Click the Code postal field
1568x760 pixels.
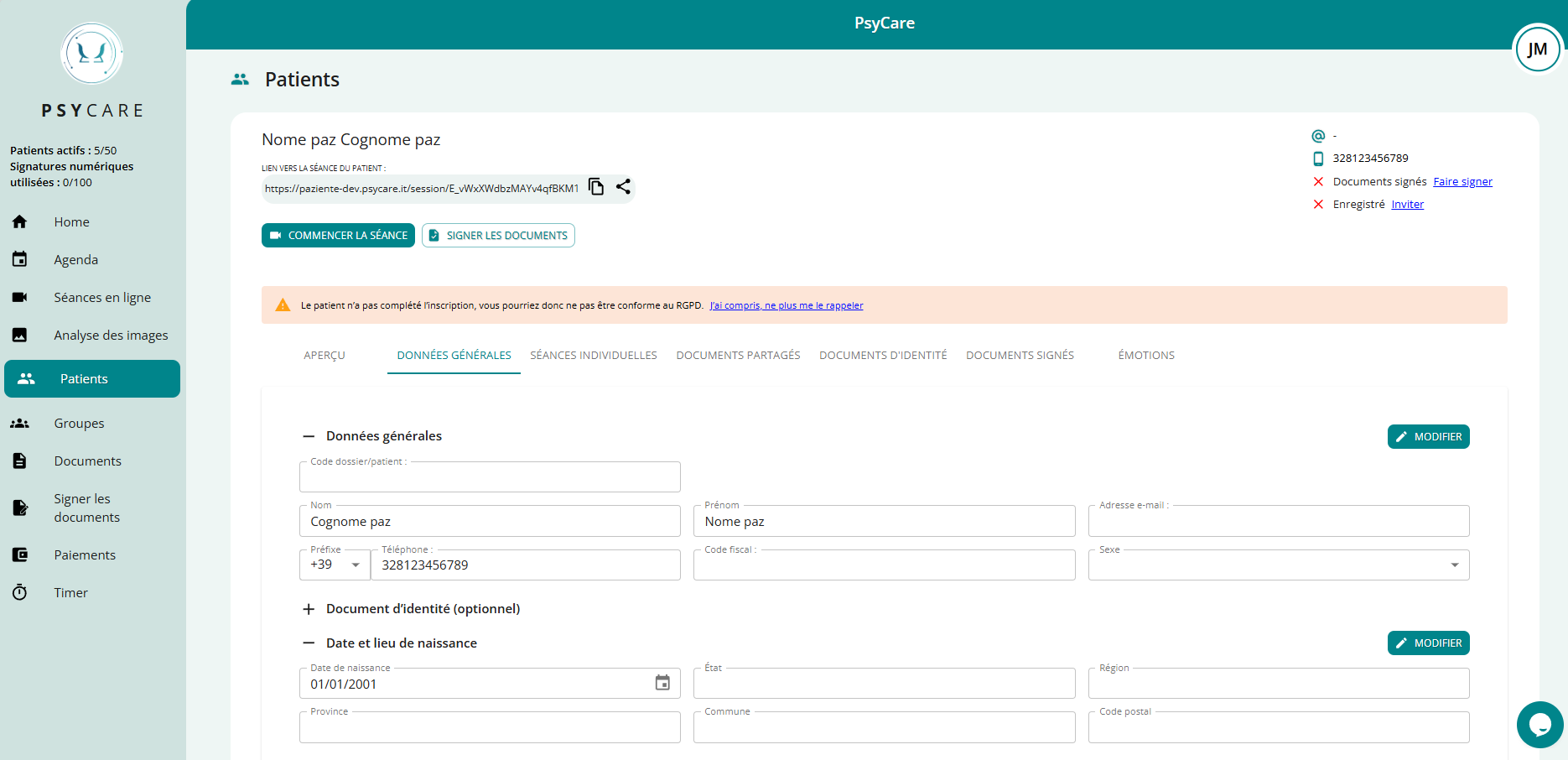[1279, 727]
